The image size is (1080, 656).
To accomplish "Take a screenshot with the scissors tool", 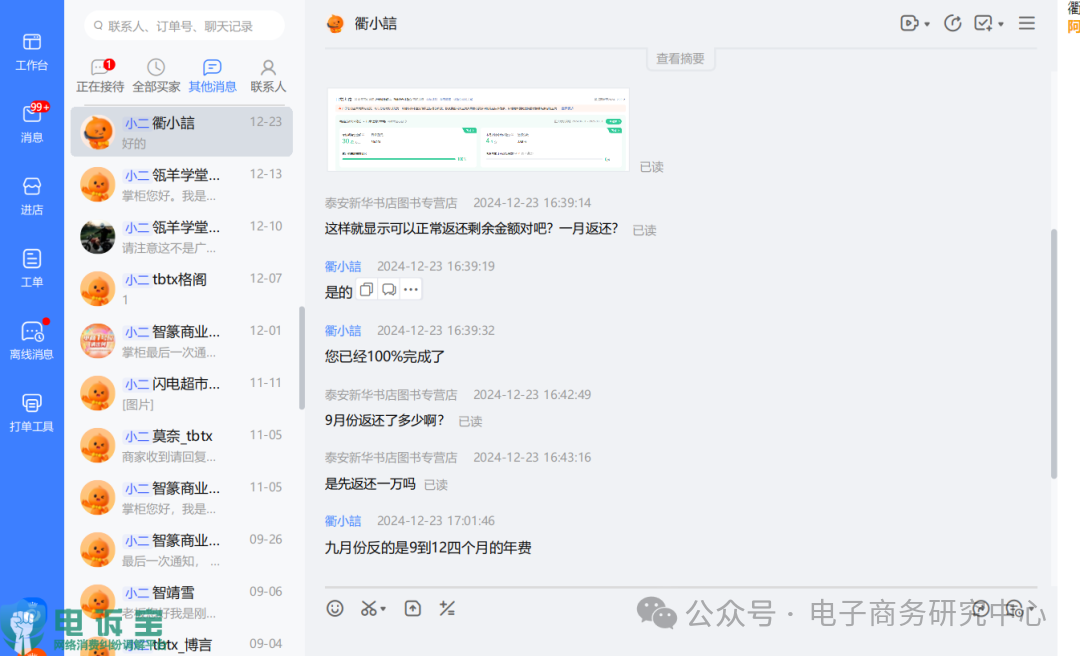I will point(368,607).
